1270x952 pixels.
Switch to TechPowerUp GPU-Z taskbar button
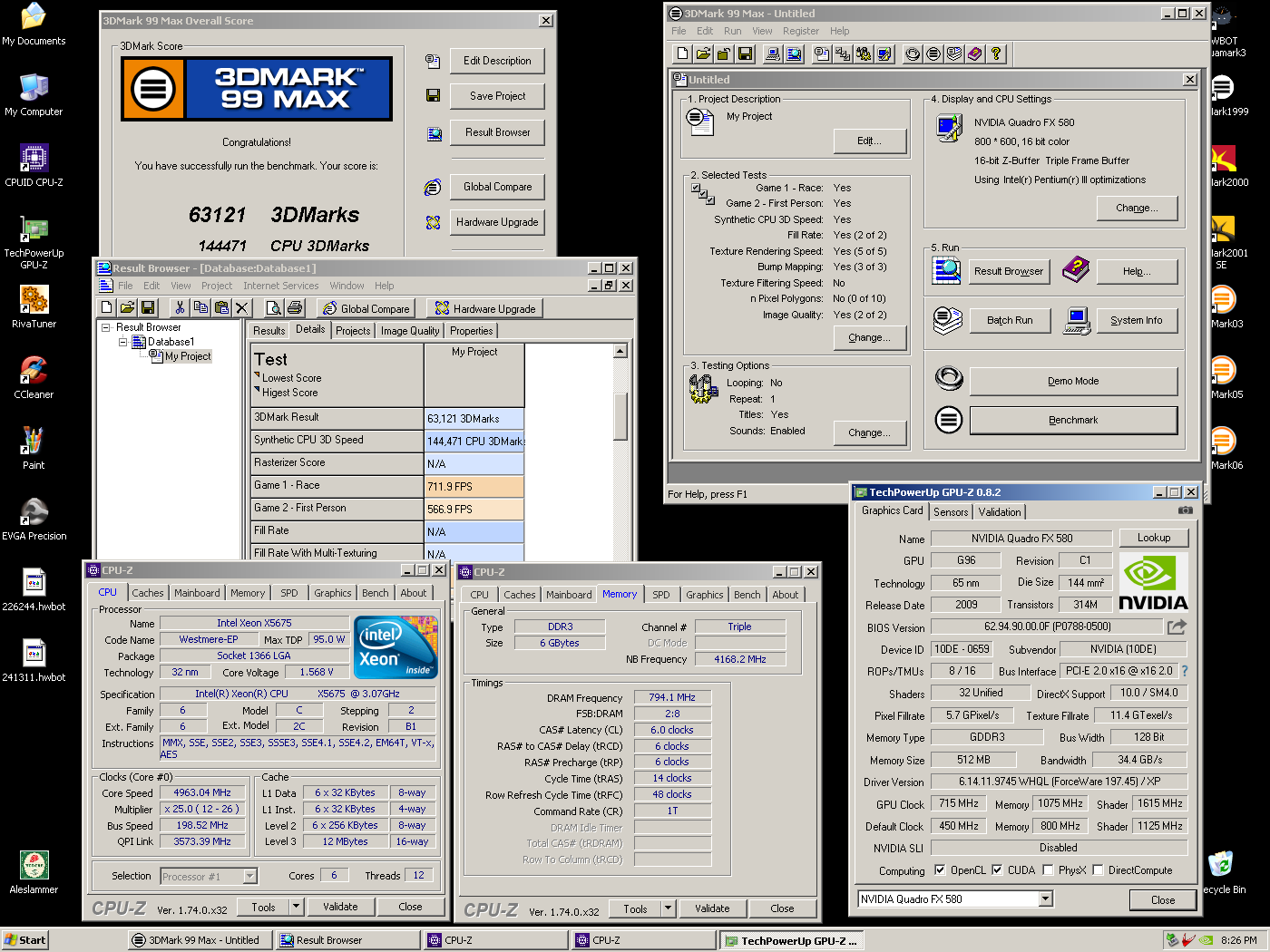click(794, 941)
